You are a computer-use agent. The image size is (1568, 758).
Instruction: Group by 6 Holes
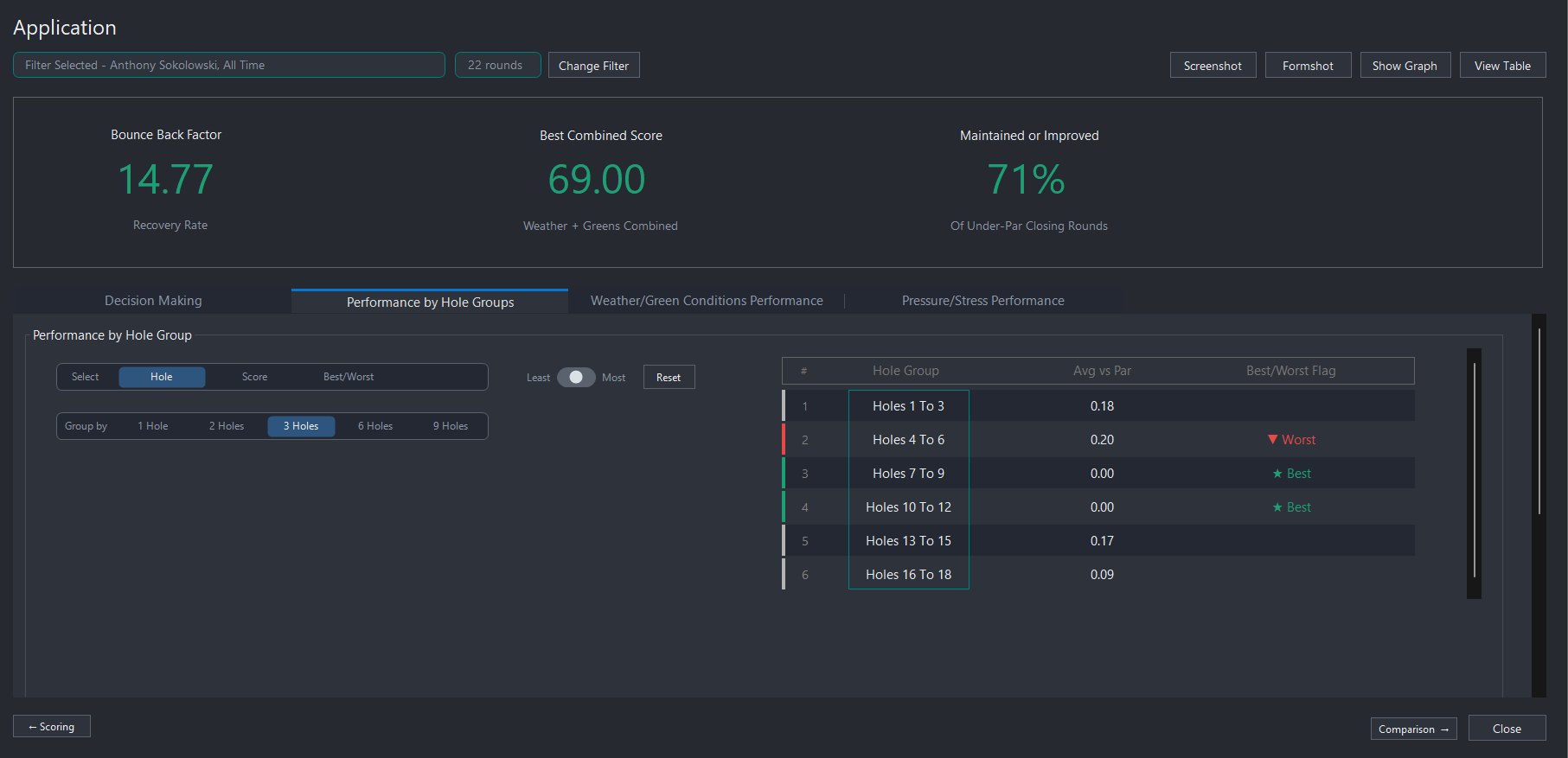(375, 426)
